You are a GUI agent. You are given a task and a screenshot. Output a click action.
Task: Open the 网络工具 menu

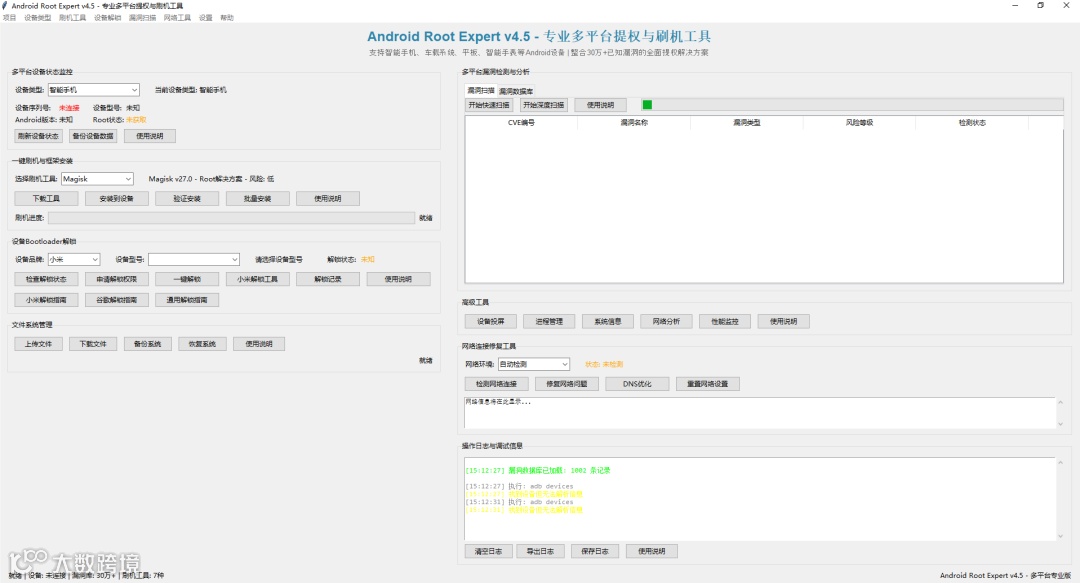(177, 18)
